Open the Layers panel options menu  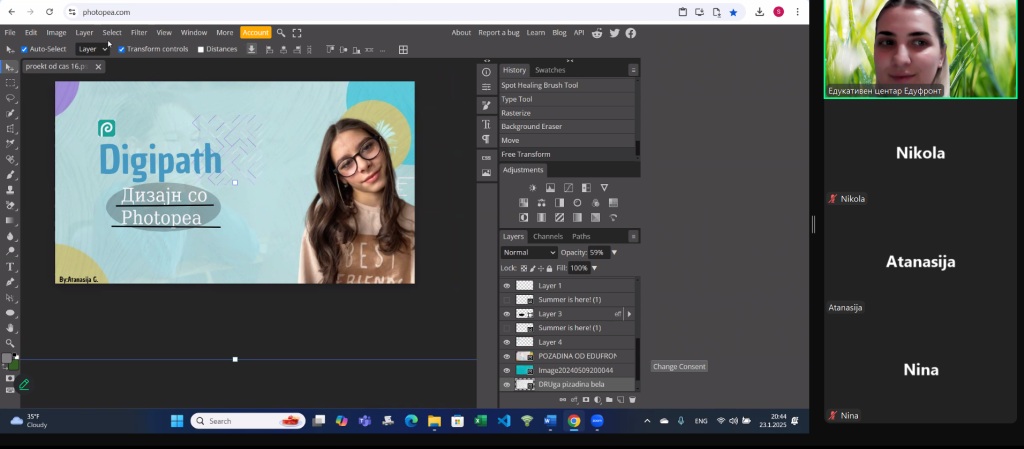pos(633,236)
